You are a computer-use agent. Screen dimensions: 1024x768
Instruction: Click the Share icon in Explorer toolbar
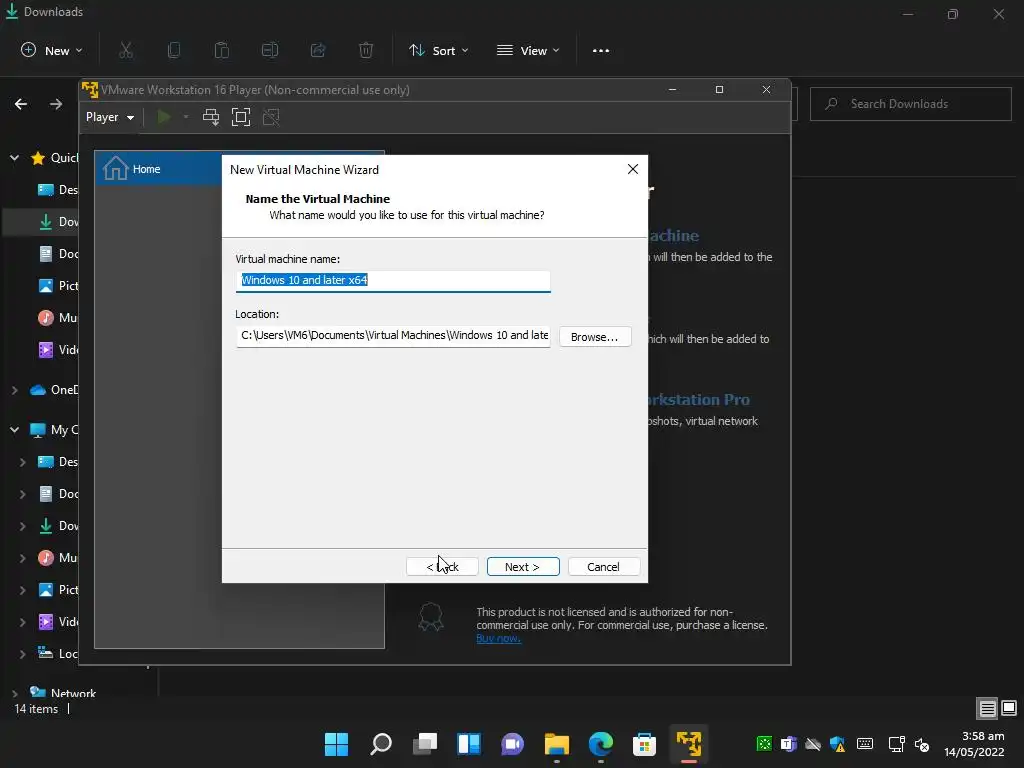point(318,50)
